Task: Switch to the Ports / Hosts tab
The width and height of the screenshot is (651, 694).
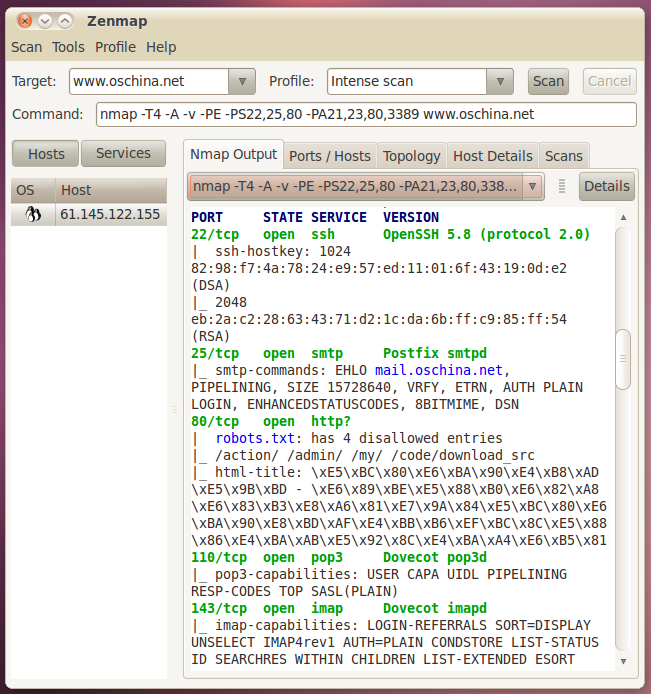Action: point(330,156)
